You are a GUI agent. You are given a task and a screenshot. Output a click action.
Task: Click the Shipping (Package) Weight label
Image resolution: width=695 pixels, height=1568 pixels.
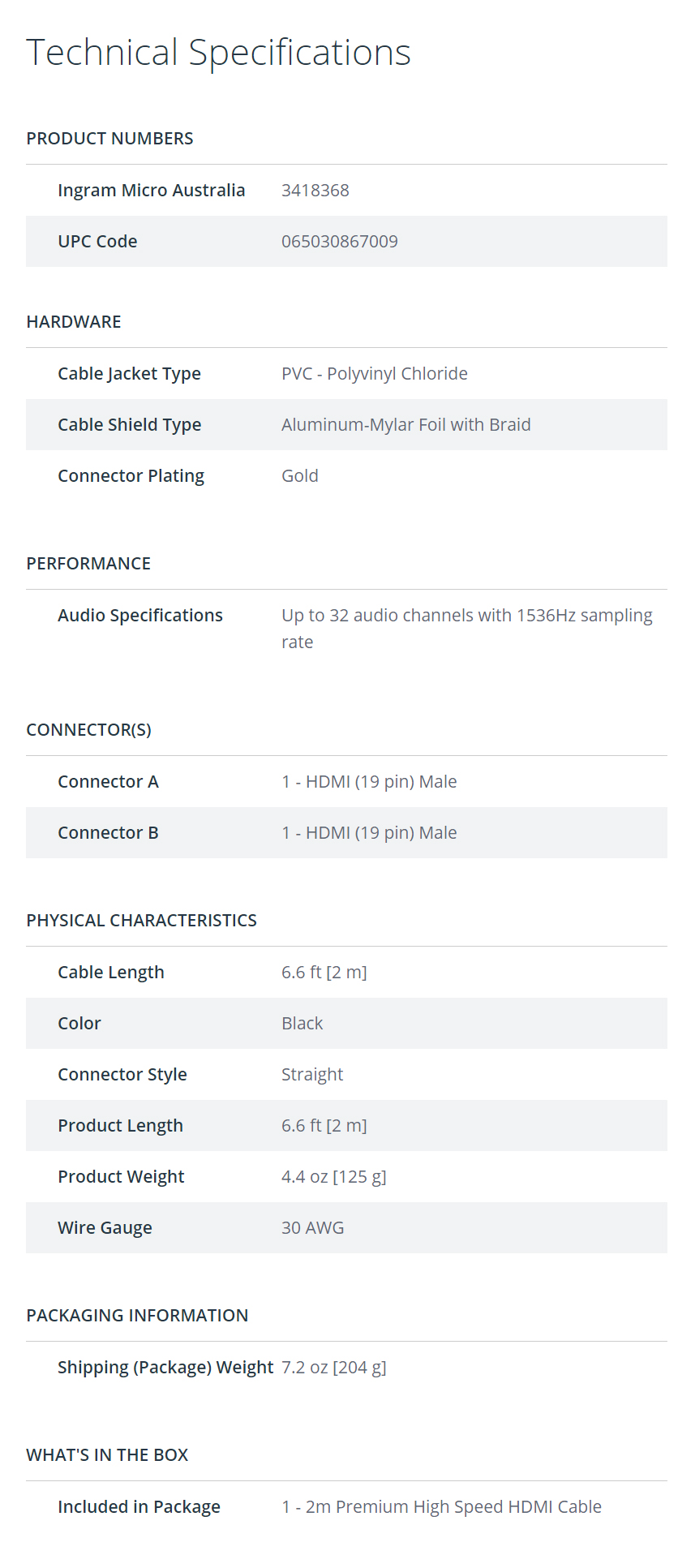pos(165,1368)
